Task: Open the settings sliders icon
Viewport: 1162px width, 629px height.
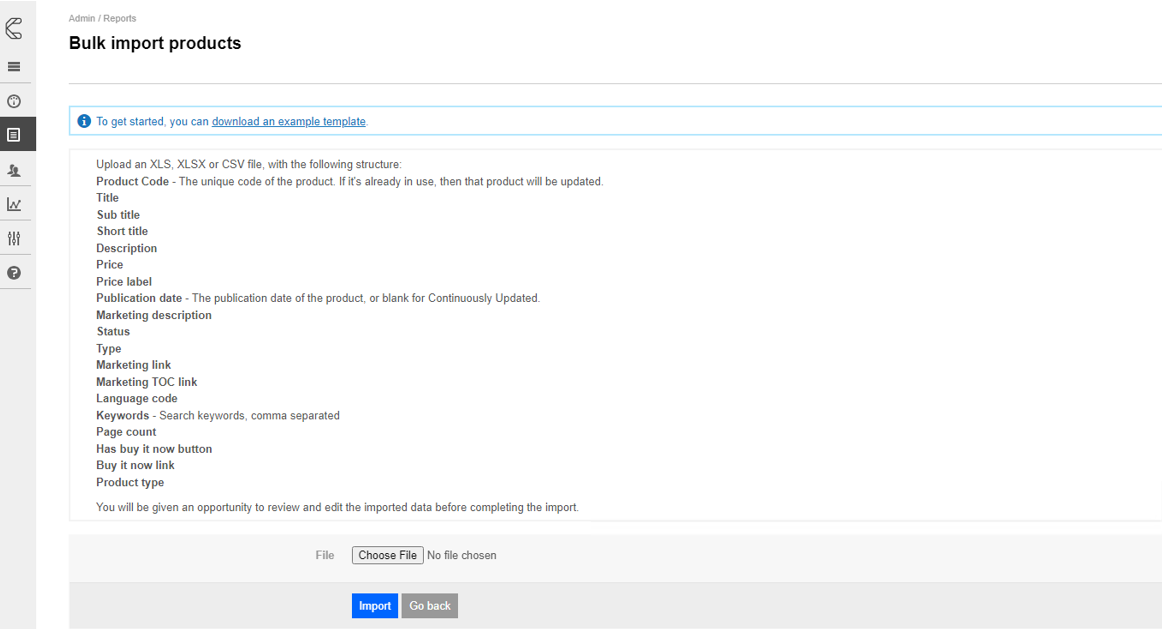Action: pos(14,238)
